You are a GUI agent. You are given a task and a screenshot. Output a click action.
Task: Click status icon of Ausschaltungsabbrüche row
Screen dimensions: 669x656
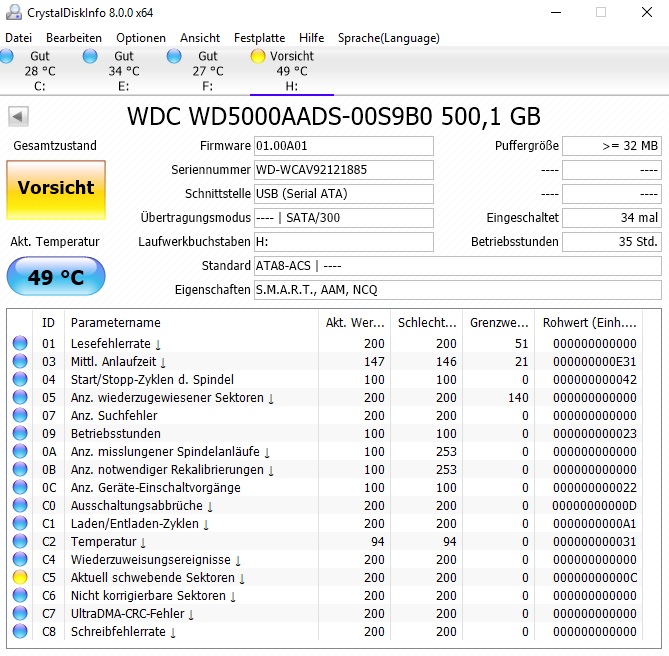(20, 505)
